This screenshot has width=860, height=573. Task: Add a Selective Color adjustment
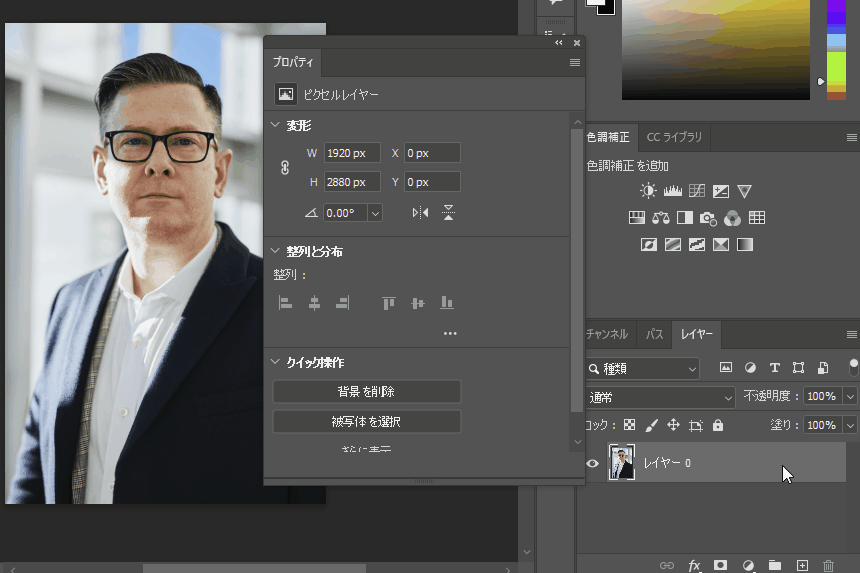tap(721, 244)
